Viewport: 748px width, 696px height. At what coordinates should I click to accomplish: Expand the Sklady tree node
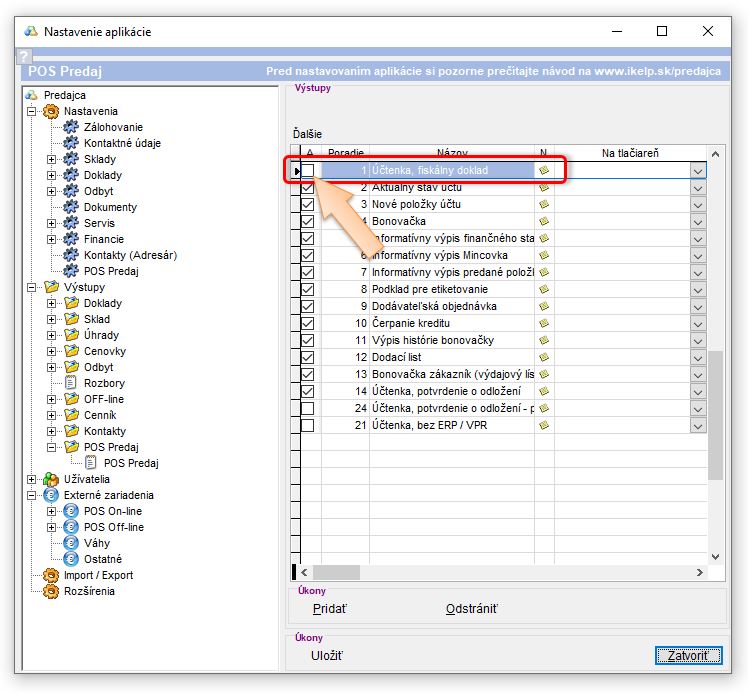coord(52,159)
